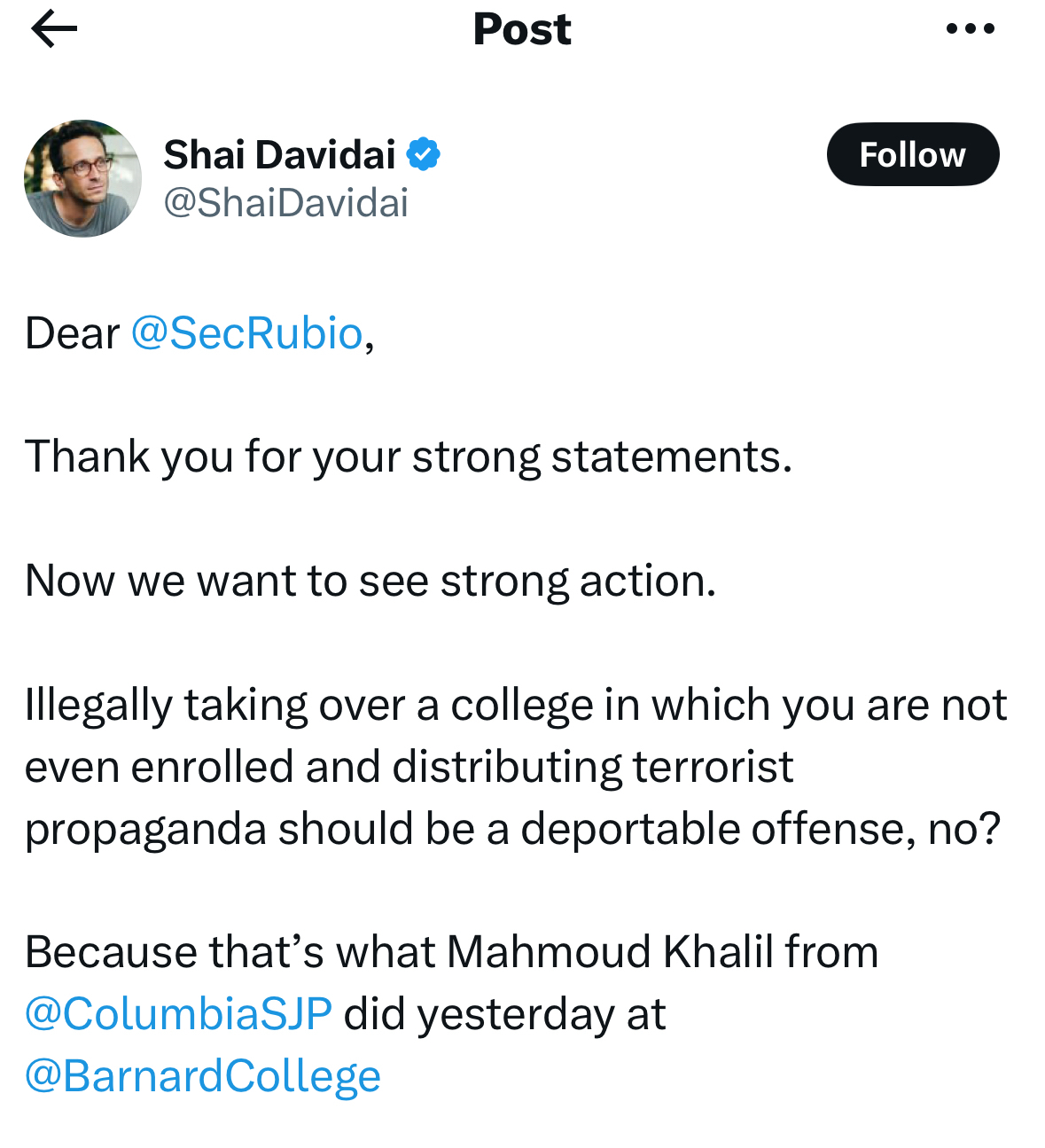Click the line starting "Illegally taking over a college"
Screen dimensions: 1045x1148
515,706
